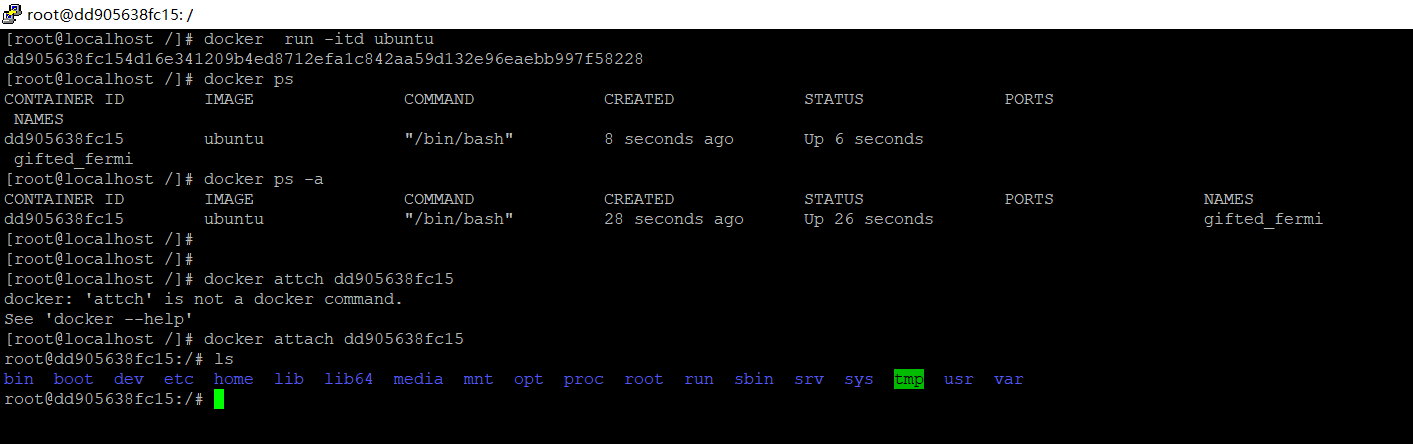Viewport: 1413px width, 444px height.
Task: Select the var directory name
Action: (x=1009, y=379)
